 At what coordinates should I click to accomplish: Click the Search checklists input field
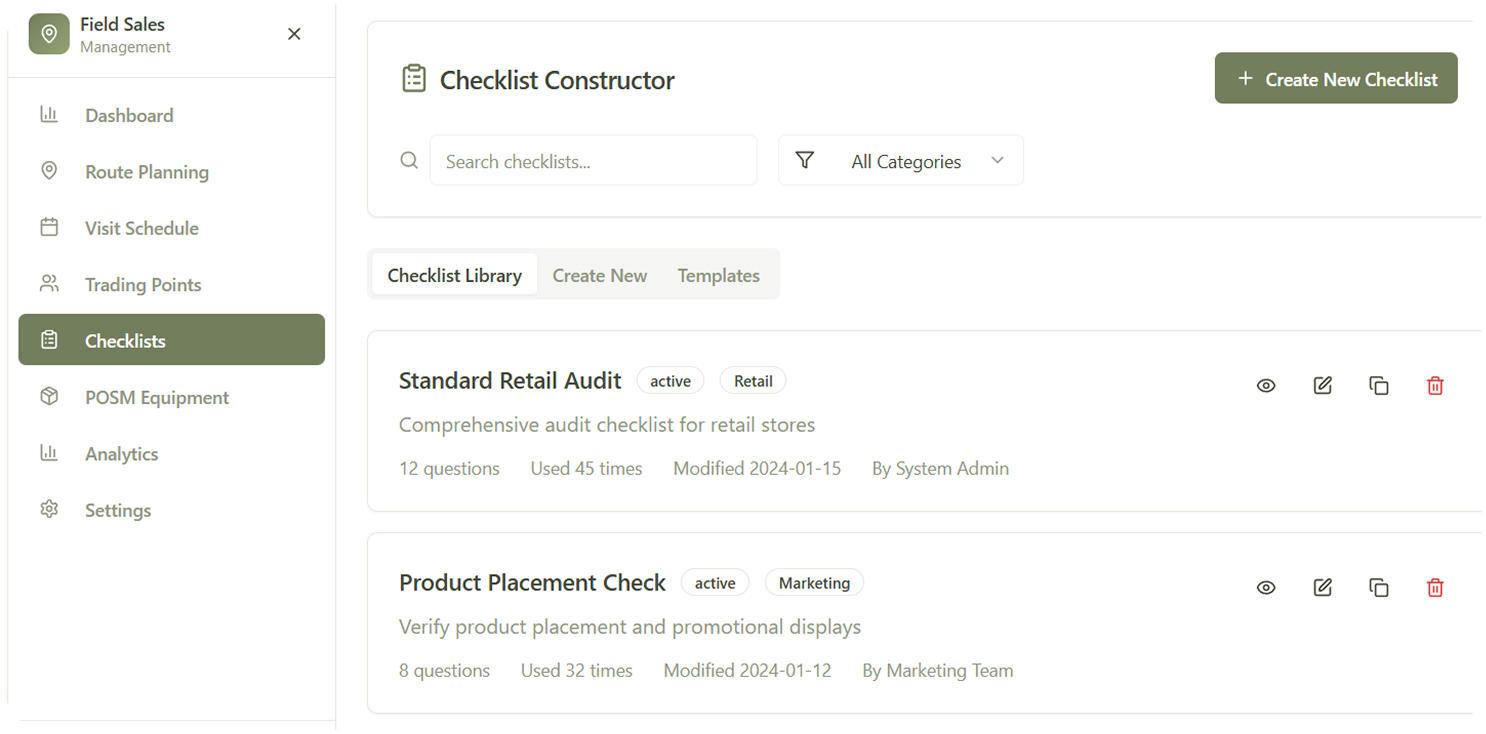[x=593, y=161]
